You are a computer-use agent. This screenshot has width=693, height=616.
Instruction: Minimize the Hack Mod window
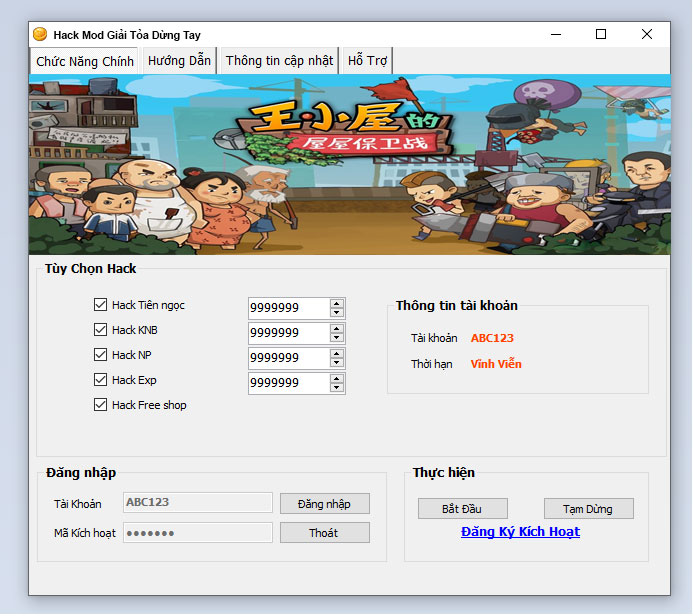(556, 34)
